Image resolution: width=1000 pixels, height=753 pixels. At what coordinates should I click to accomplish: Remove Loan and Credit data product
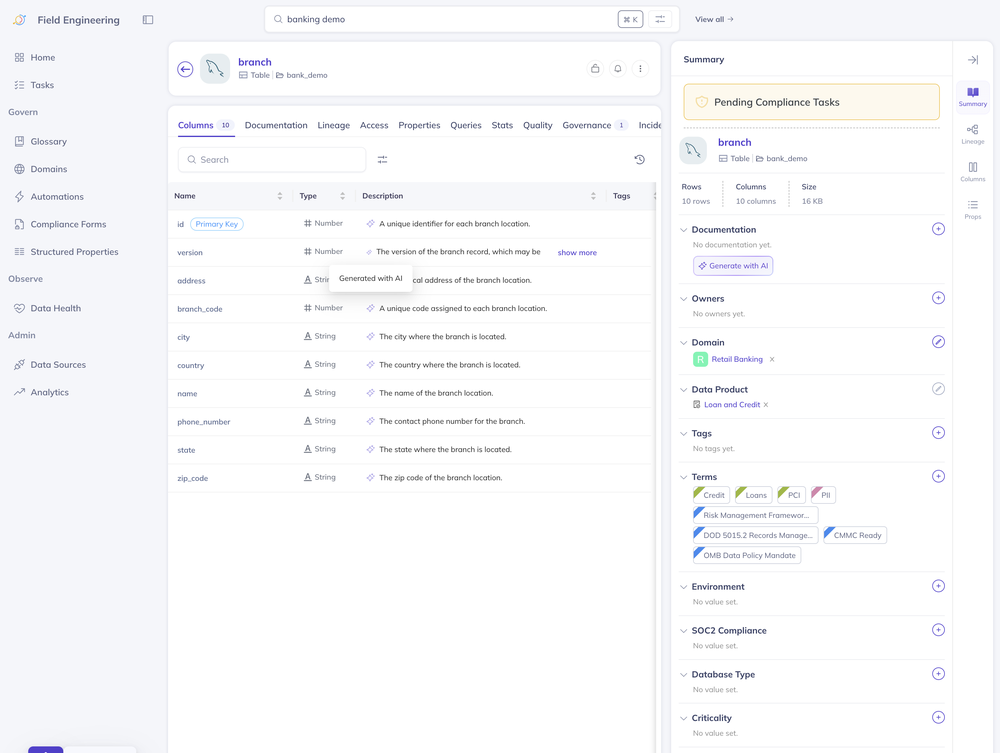766,405
